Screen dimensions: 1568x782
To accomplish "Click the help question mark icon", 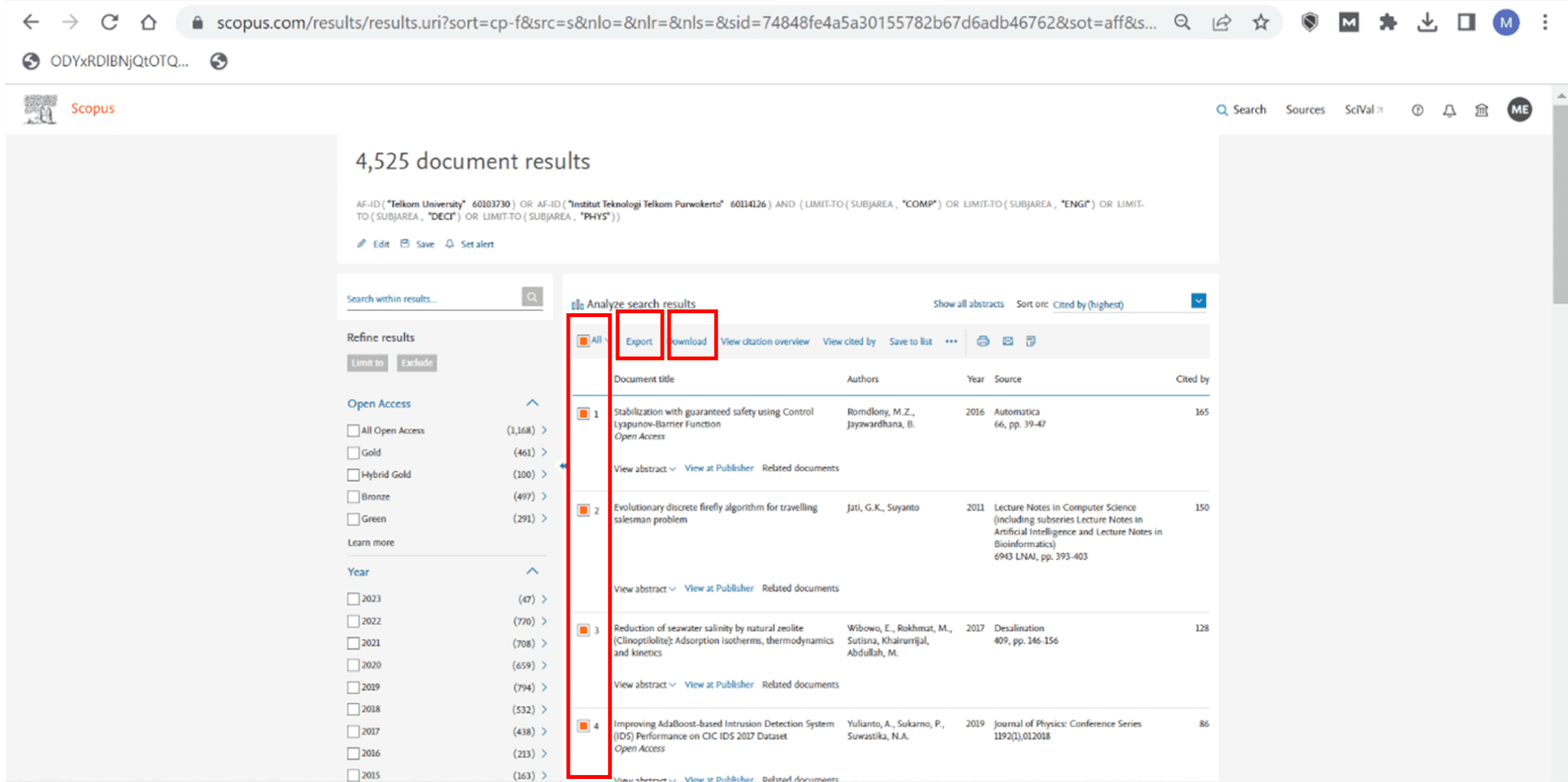I will (1417, 110).
